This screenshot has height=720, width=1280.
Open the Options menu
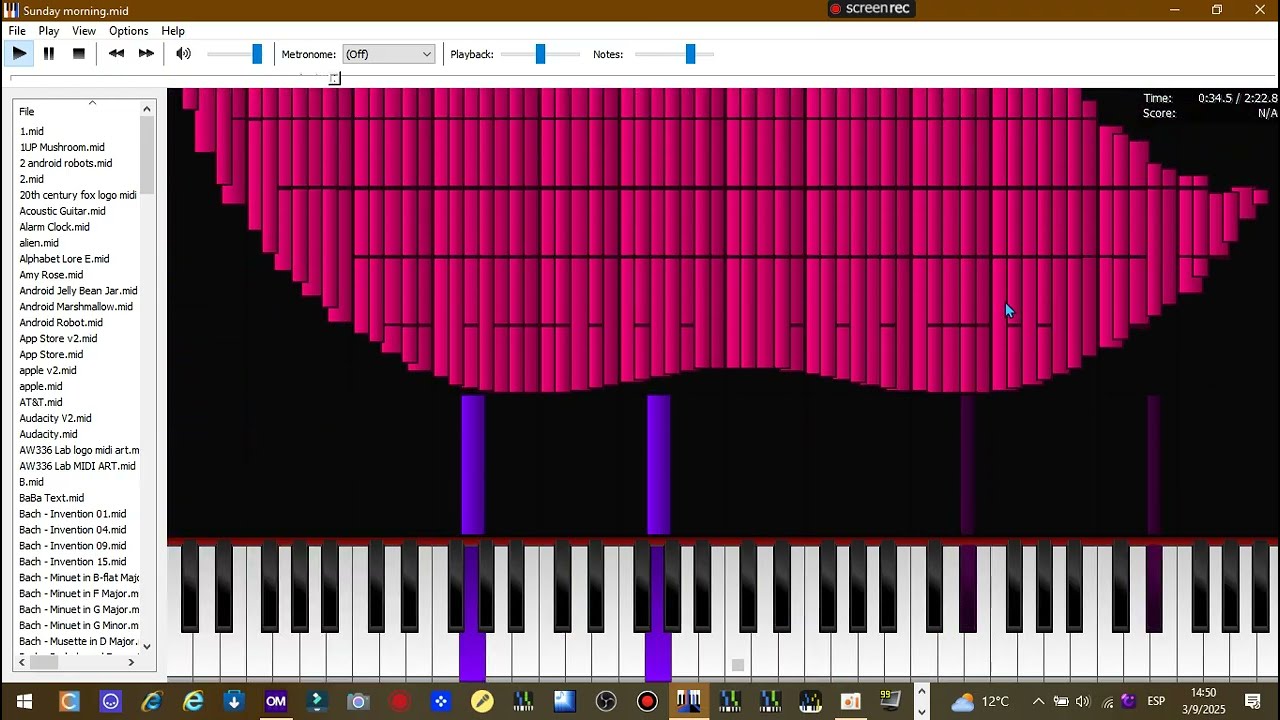[128, 31]
